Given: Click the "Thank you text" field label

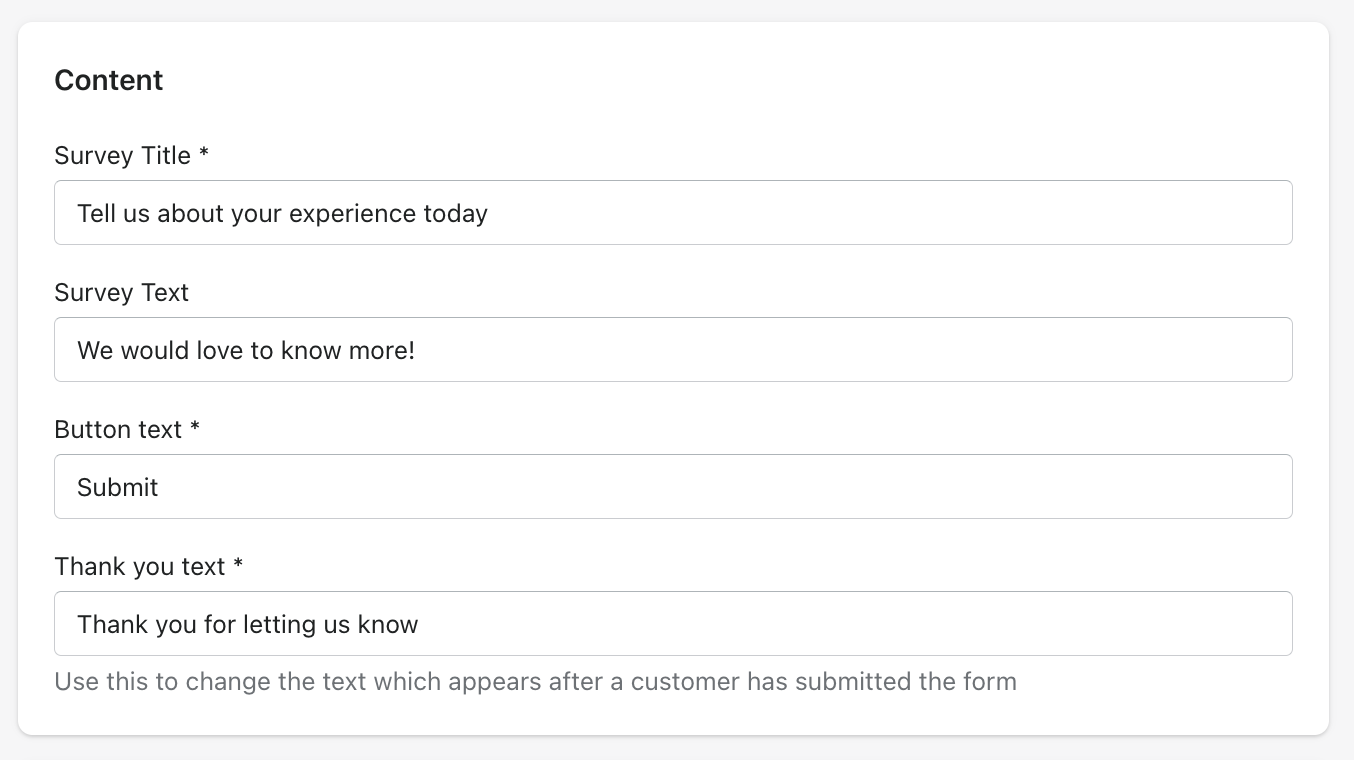Looking at the screenshot, I should [139, 567].
